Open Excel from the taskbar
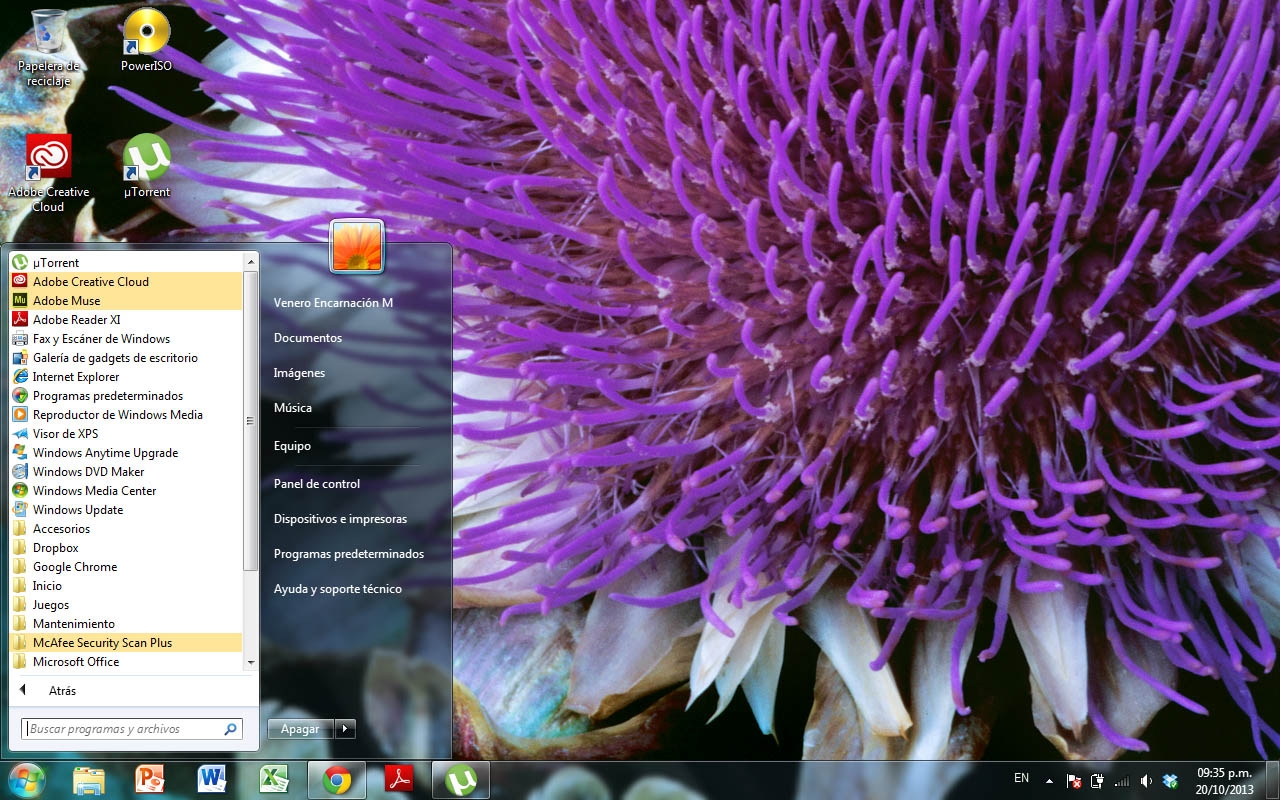The width and height of the screenshot is (1280, 800). (274, 779)
